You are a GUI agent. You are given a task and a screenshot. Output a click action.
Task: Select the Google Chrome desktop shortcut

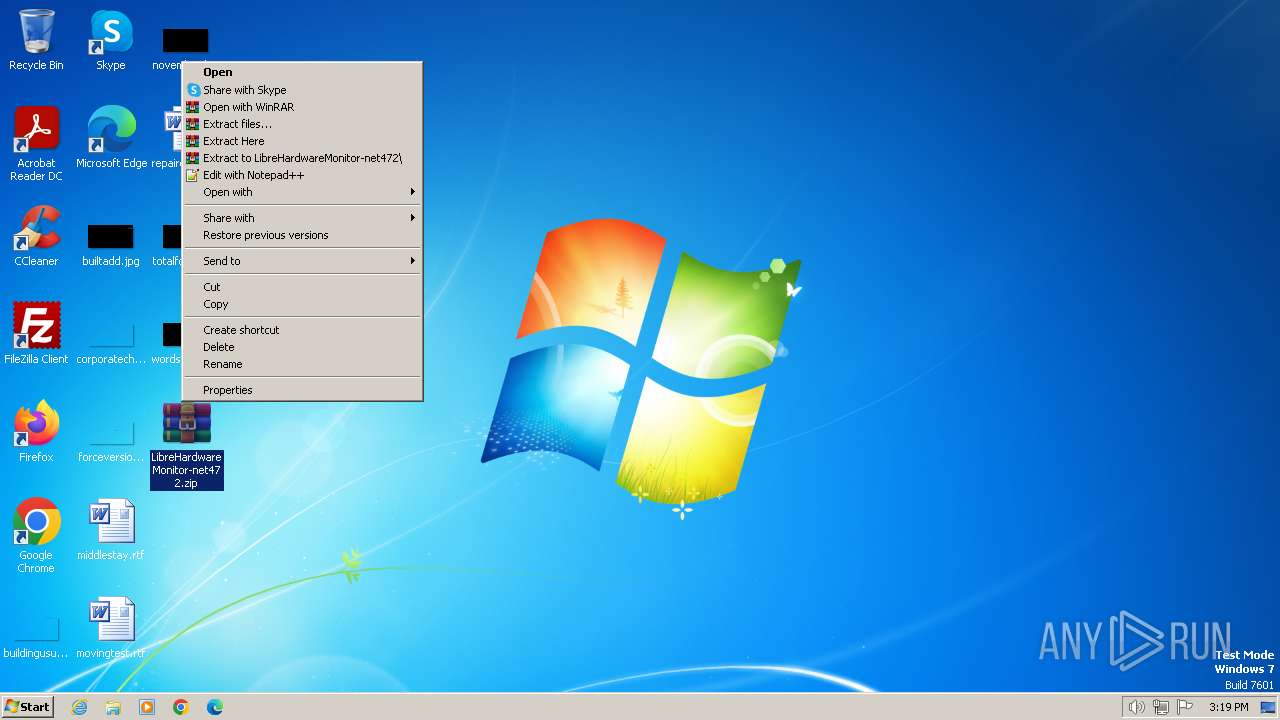(x=36, y=536)
